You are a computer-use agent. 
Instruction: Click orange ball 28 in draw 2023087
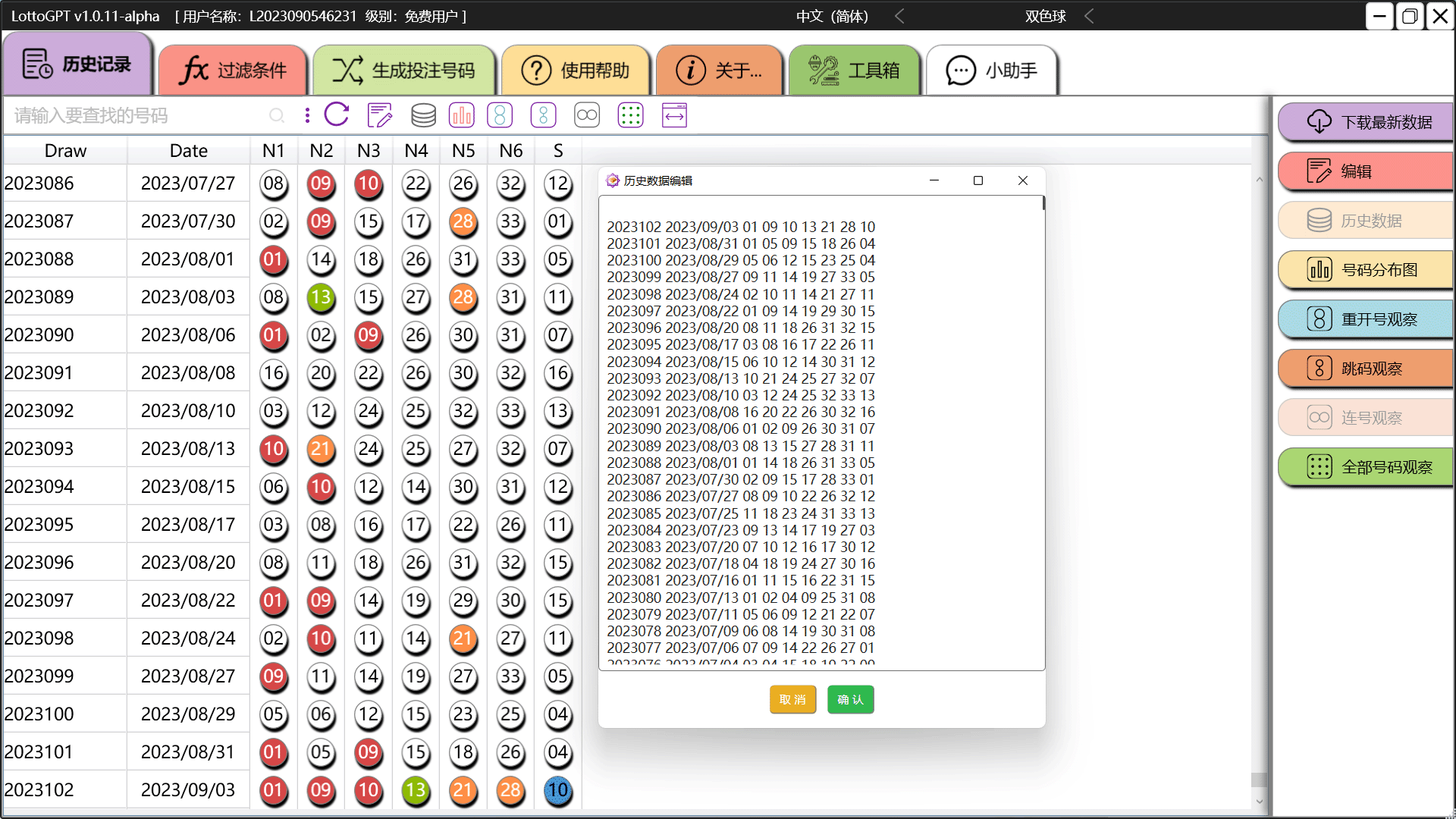click(463, 221)
